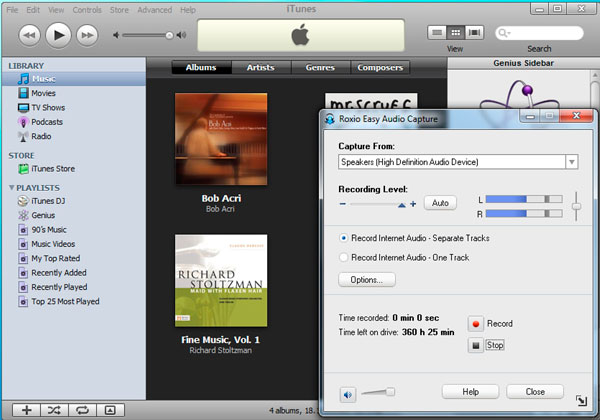The image size is (600, 420).
Task: Adjust the vertical level slider beside the L/R meters
Action: [x=576, y=207]
